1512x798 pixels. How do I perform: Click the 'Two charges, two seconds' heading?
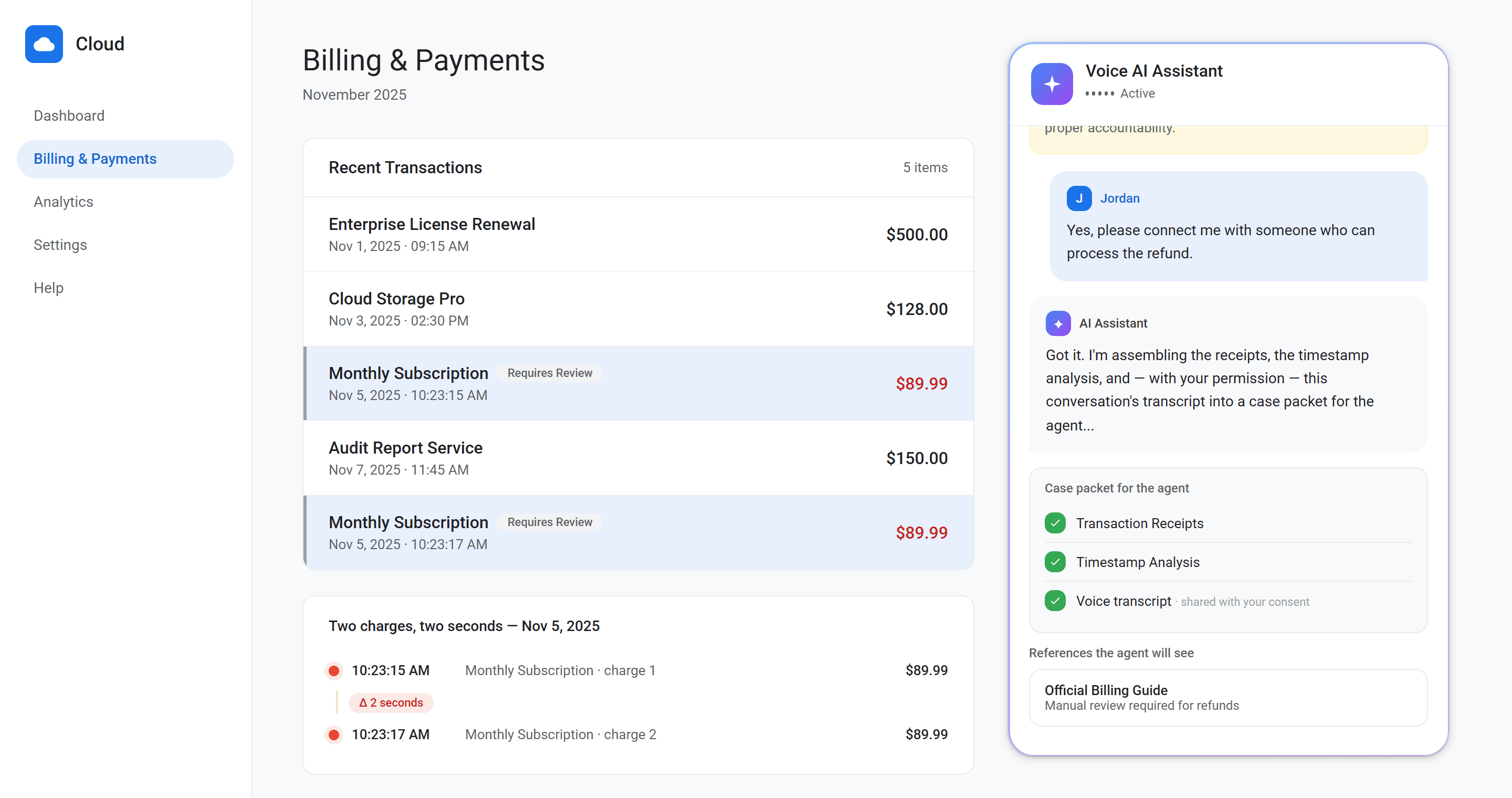click(464, 626)
